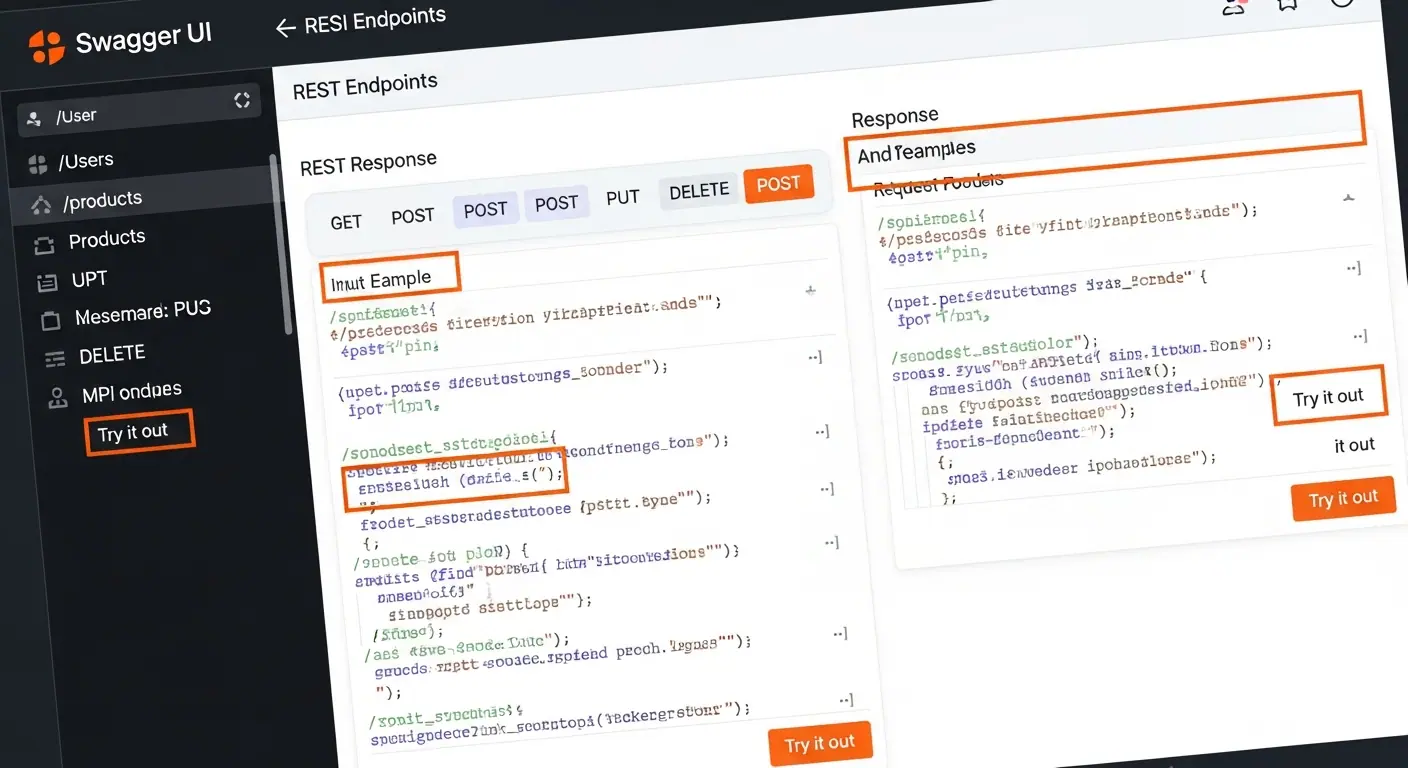Screen dimensions: 1408x768
Task: Click the back arrow beside RESI Endpoints
Action: pos(286,28)
